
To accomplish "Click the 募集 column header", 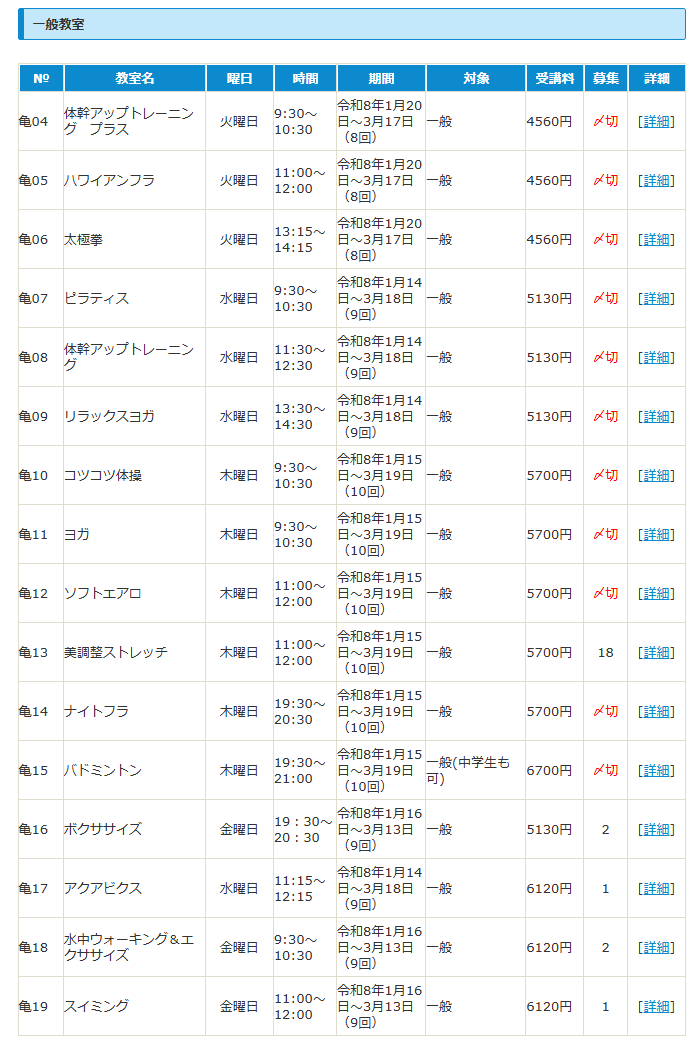I will click(605, 78).
